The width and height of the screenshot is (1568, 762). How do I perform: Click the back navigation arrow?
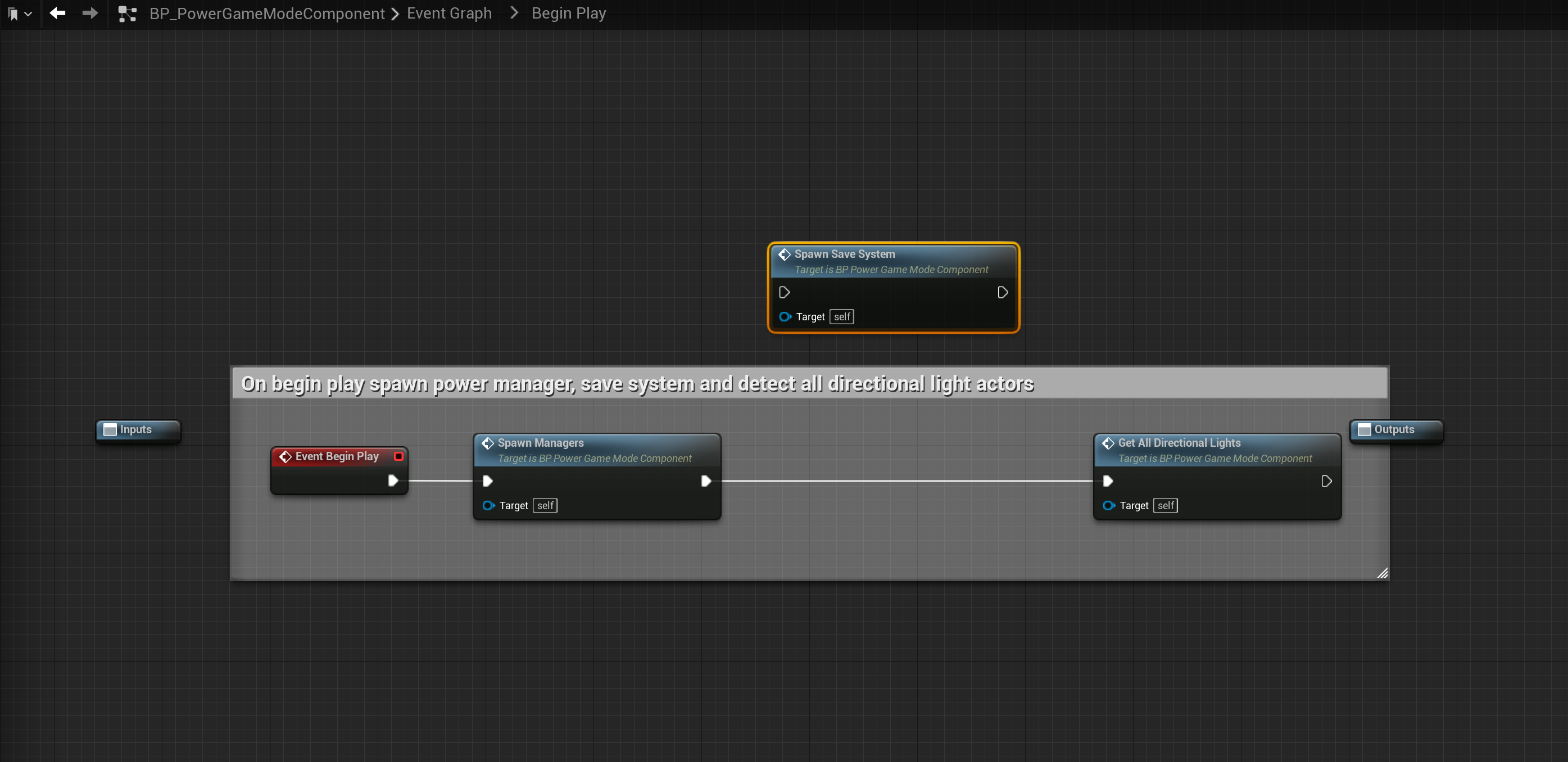[58, 13]
